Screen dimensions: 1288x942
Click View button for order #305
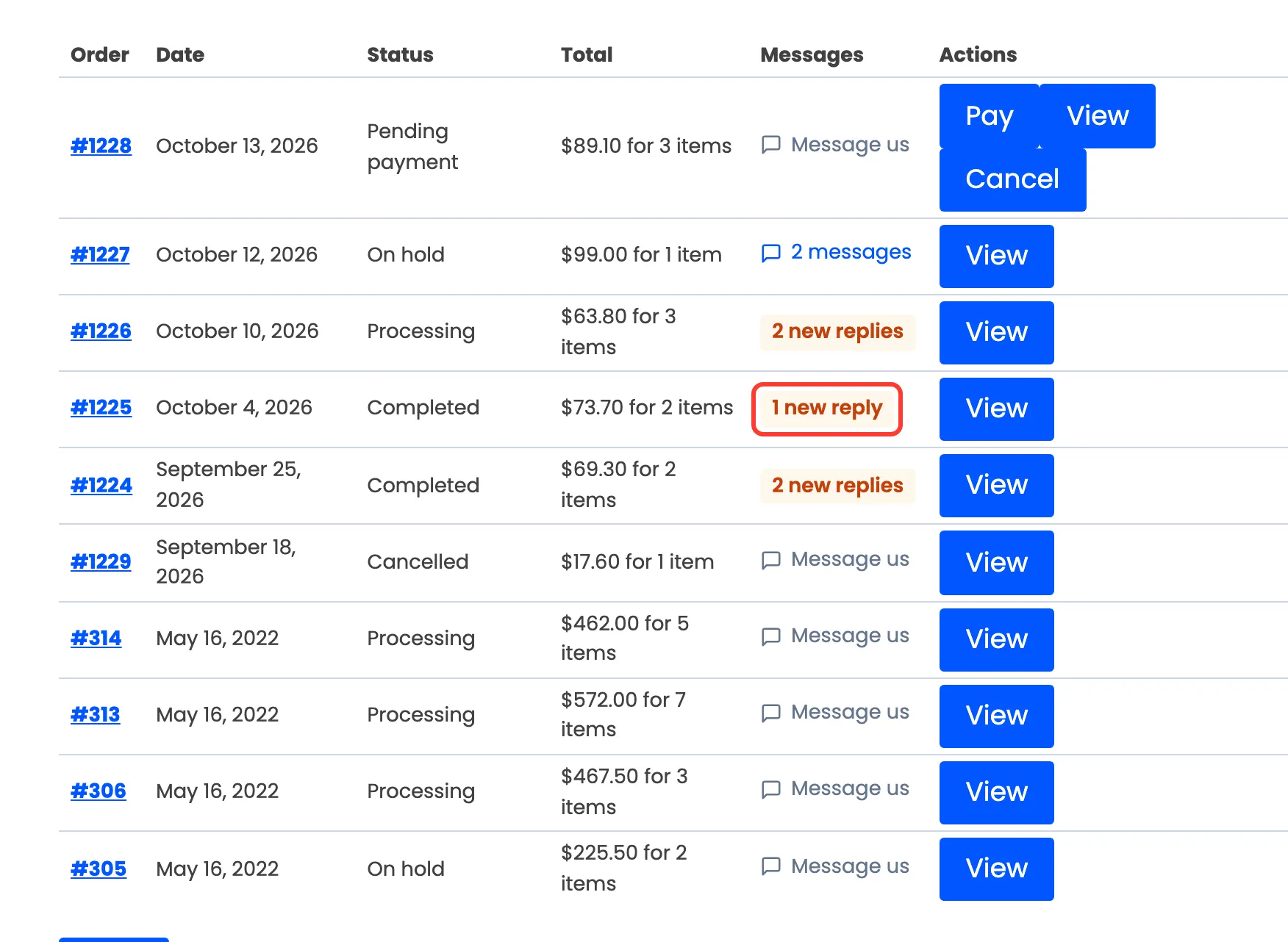click(996, 869)
